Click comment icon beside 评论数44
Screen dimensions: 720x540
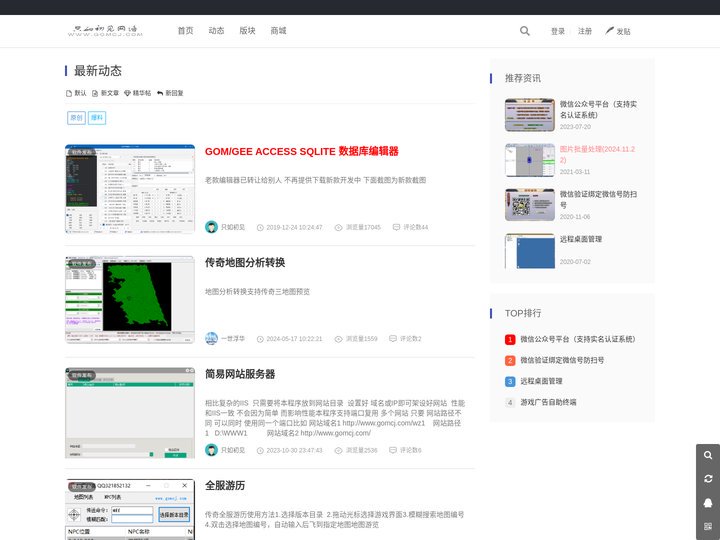click(396, 227)
